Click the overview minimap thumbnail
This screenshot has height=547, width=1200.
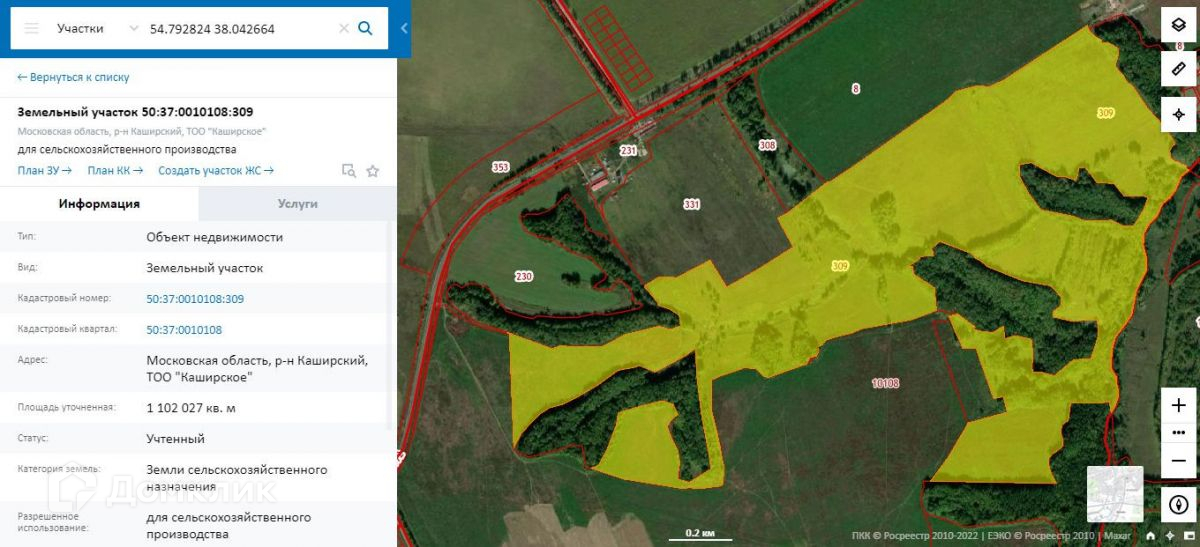point(1115,494)
